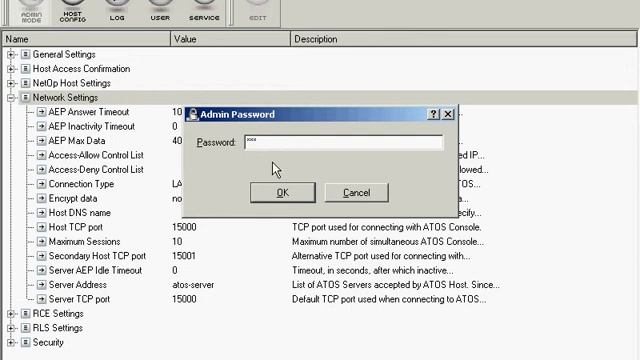The width and height of the screenshot is (640, 360).
Task: Click the Secondary Host TCP port arrow icon
Action: pyautogui.click(x=41, y=256)
